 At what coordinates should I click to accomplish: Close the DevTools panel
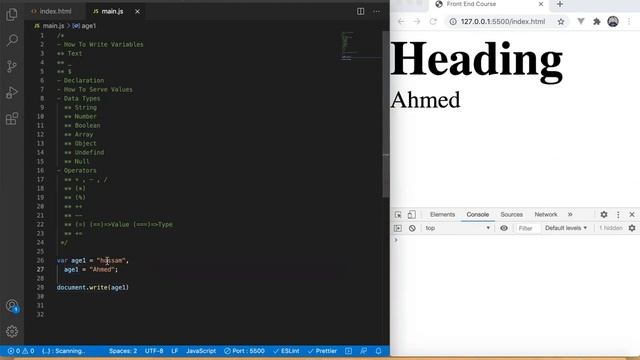[632, 214]
